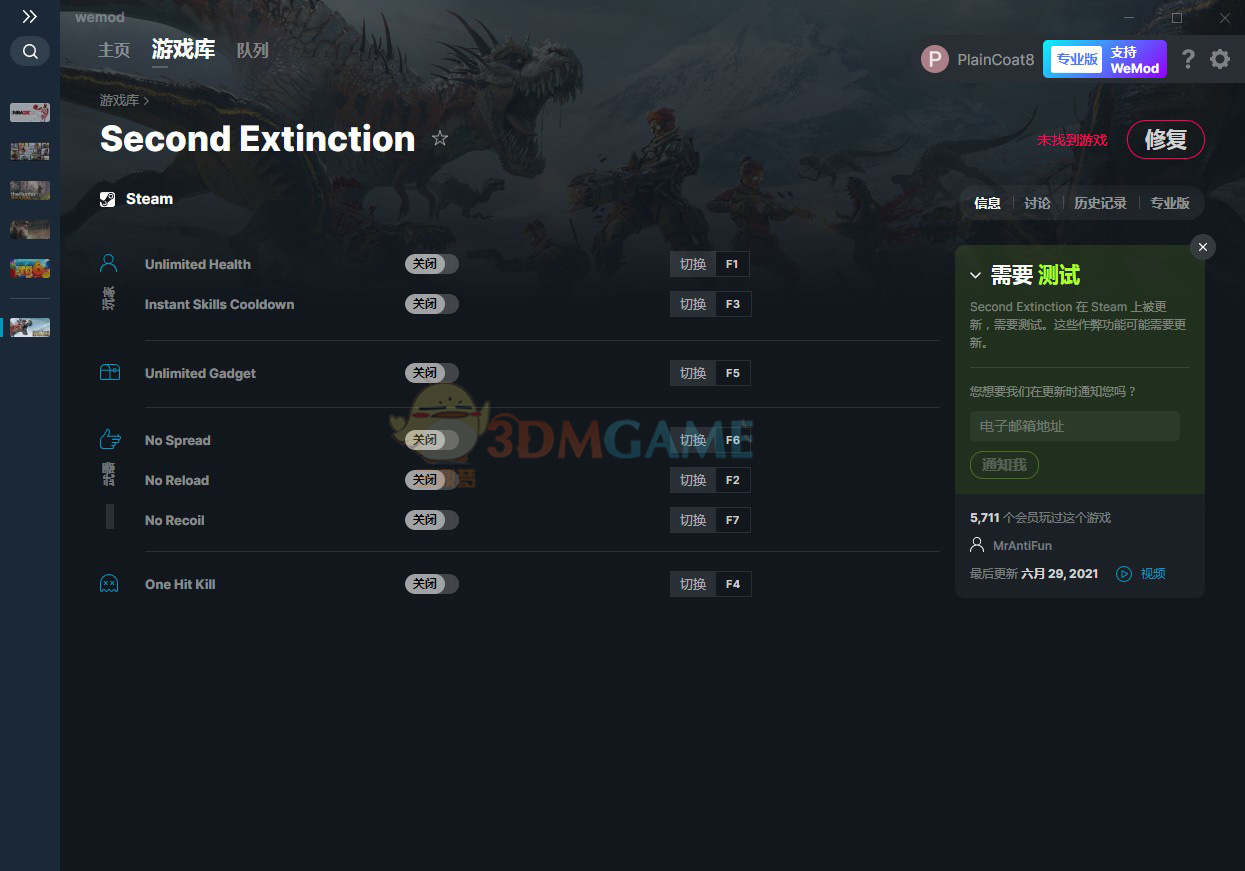Open settings via the gear icon
Image resolution: width=1245 pixels, height=871 pixels.
click(x=1220, y=59)
